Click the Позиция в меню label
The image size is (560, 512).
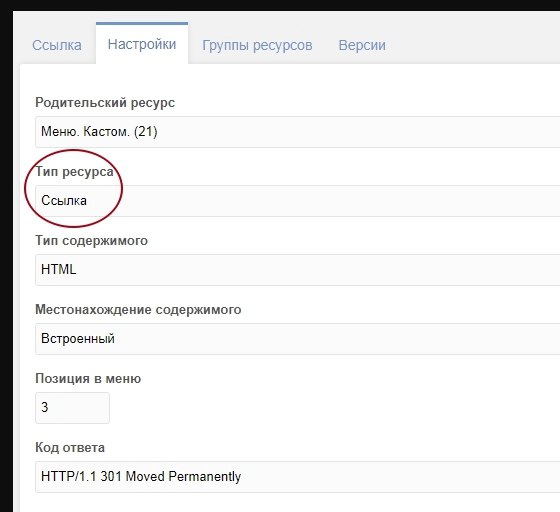click(88, 378)
